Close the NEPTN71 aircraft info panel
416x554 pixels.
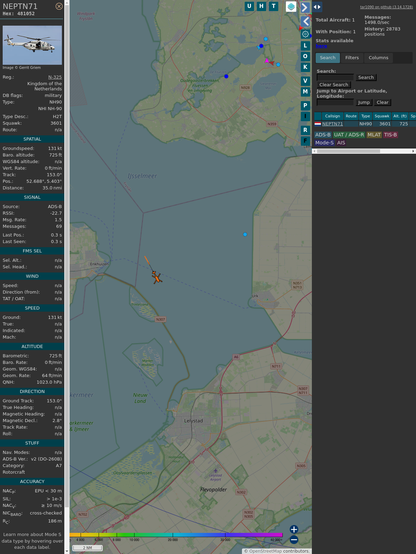point(59,6)
